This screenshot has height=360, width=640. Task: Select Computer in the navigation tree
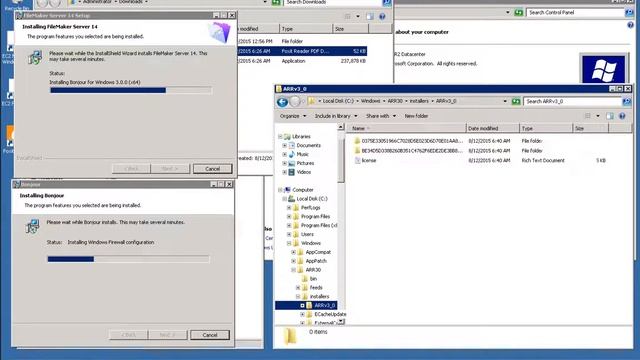[303, 190]
